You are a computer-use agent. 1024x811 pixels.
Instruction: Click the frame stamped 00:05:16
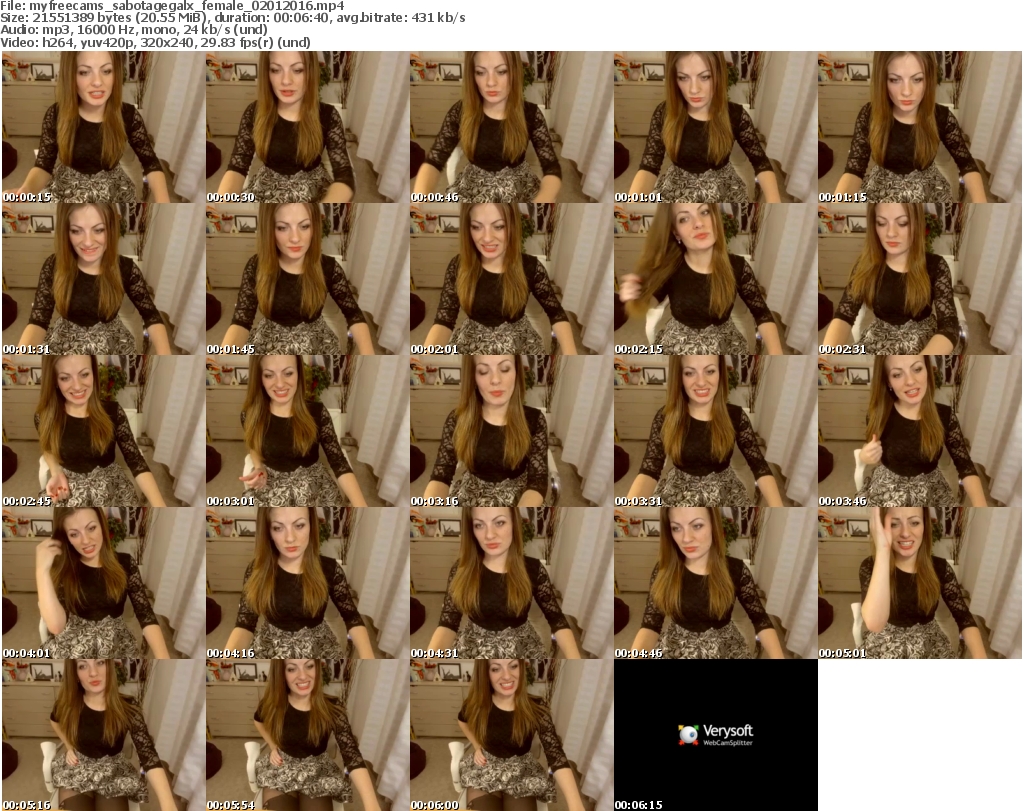coord(104,735)
